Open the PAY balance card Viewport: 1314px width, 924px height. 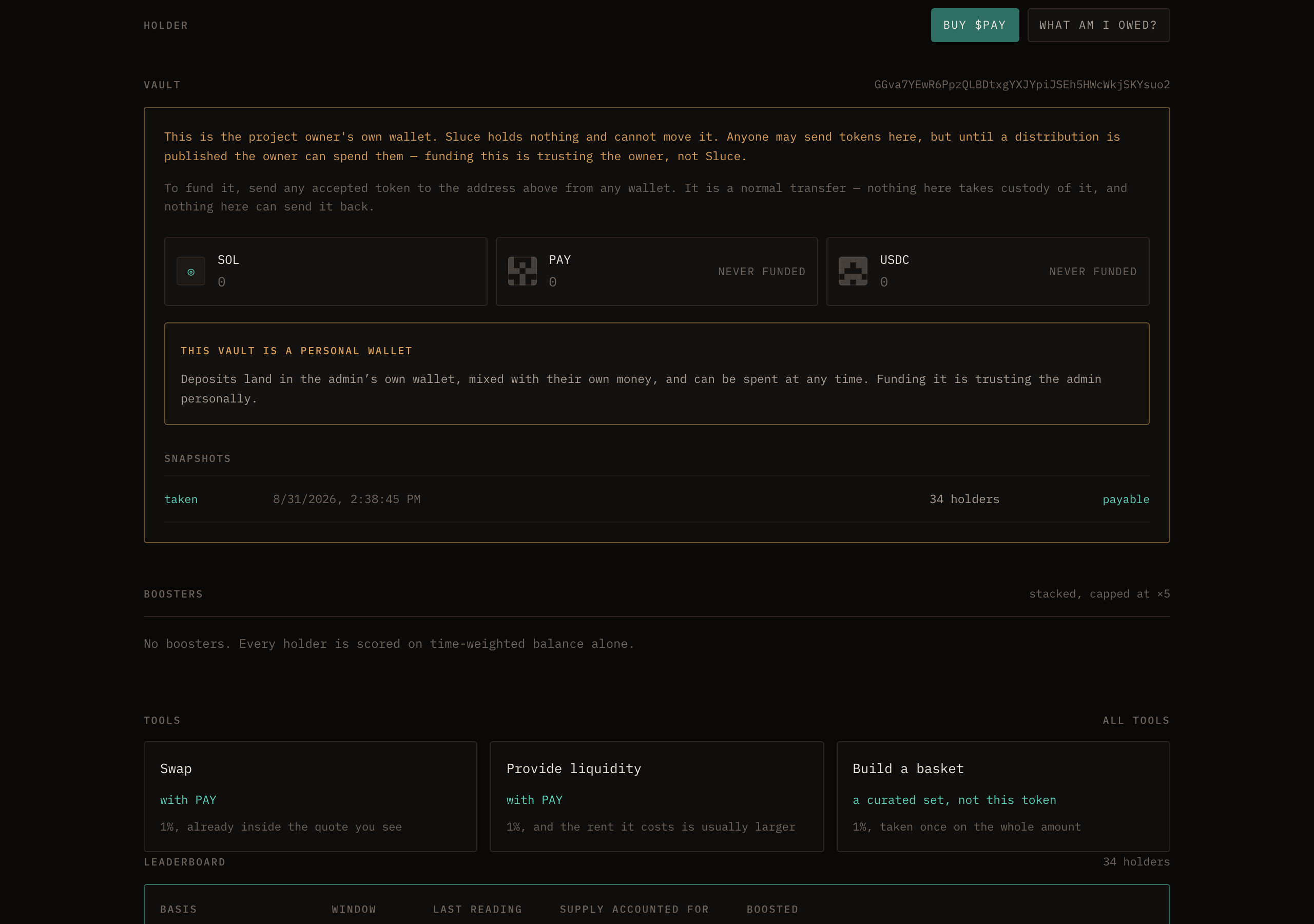[657, 272]
